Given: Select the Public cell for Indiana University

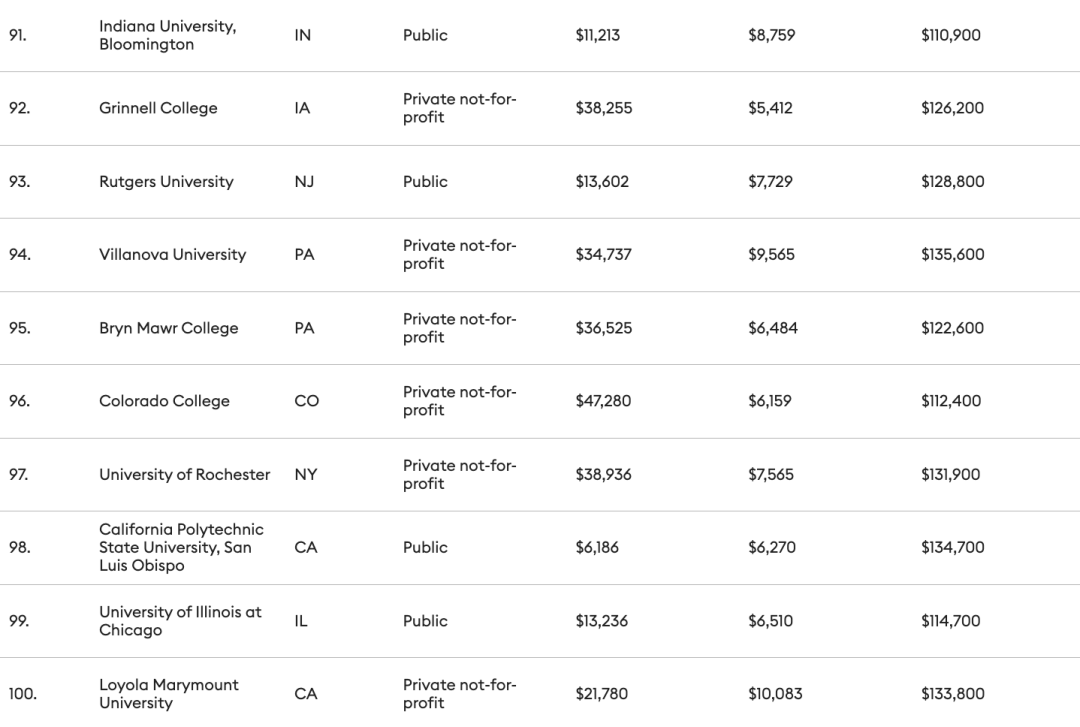Looking at the screenshot, I should [425, 35].
